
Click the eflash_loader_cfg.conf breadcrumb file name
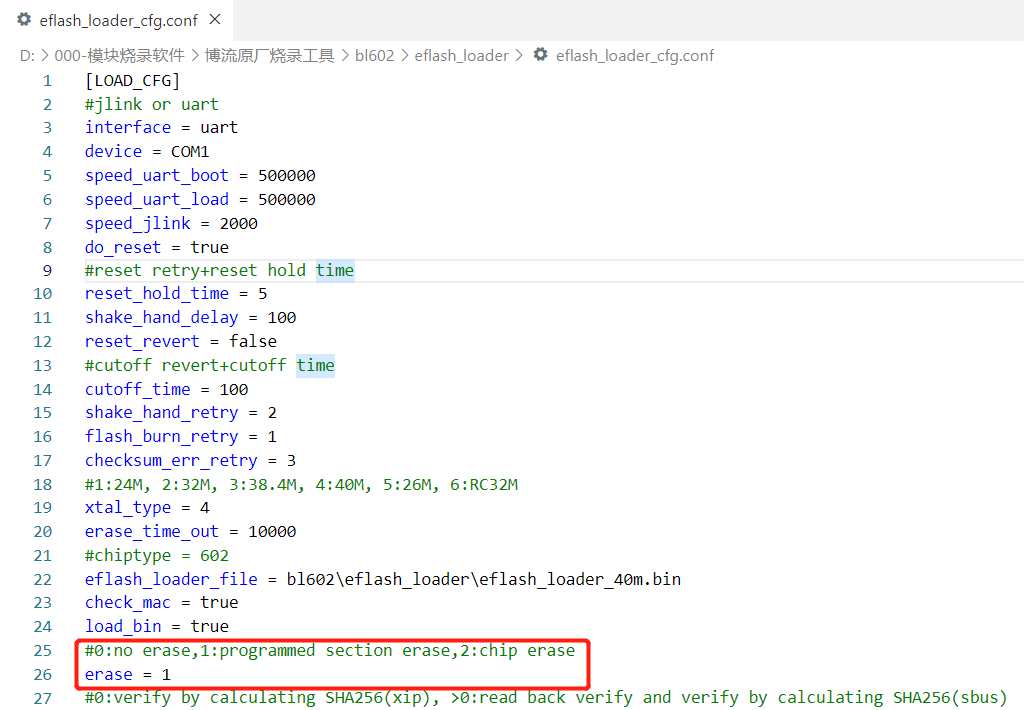[635, 56]
